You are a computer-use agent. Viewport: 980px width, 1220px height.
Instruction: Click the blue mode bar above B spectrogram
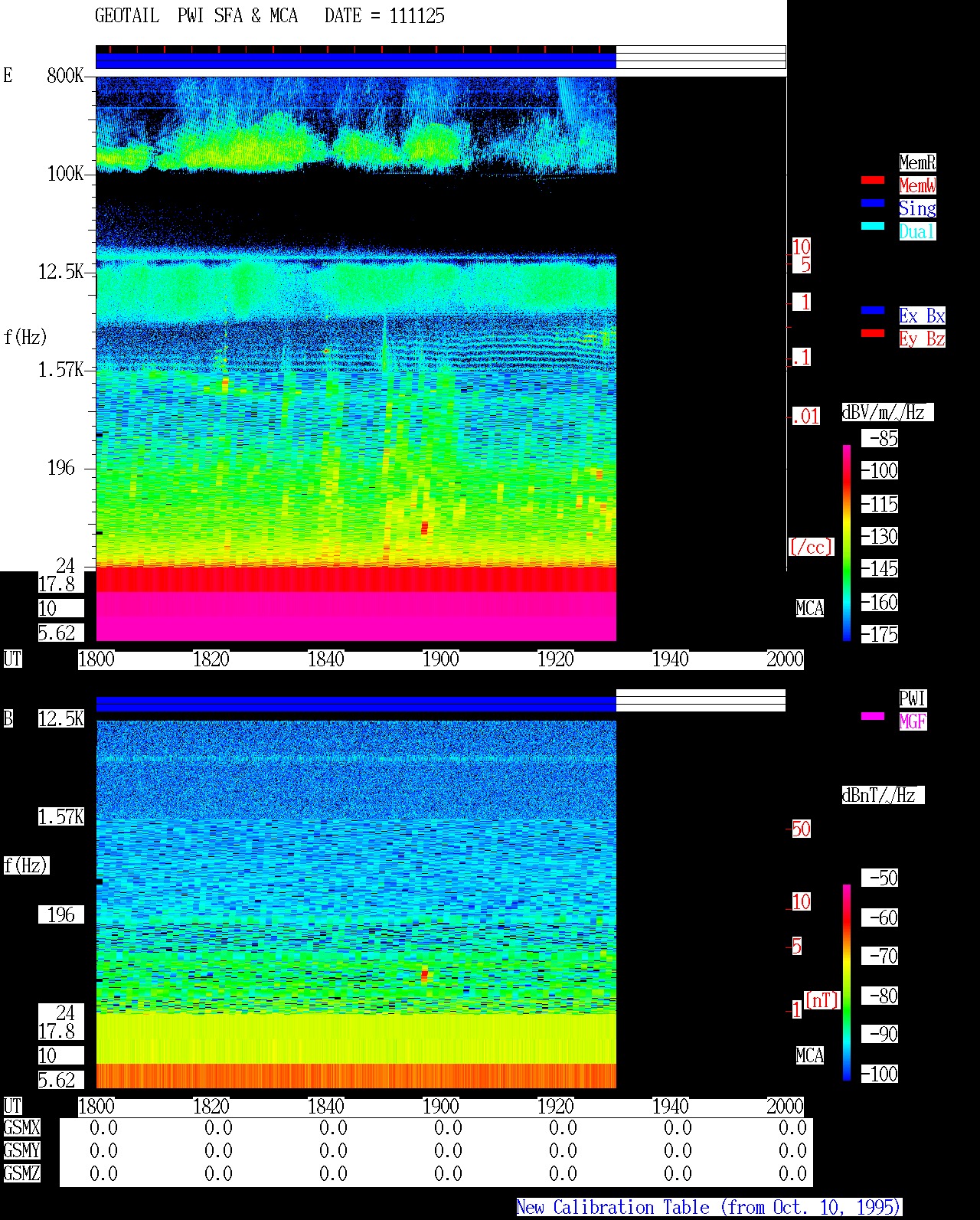(356, 705)
